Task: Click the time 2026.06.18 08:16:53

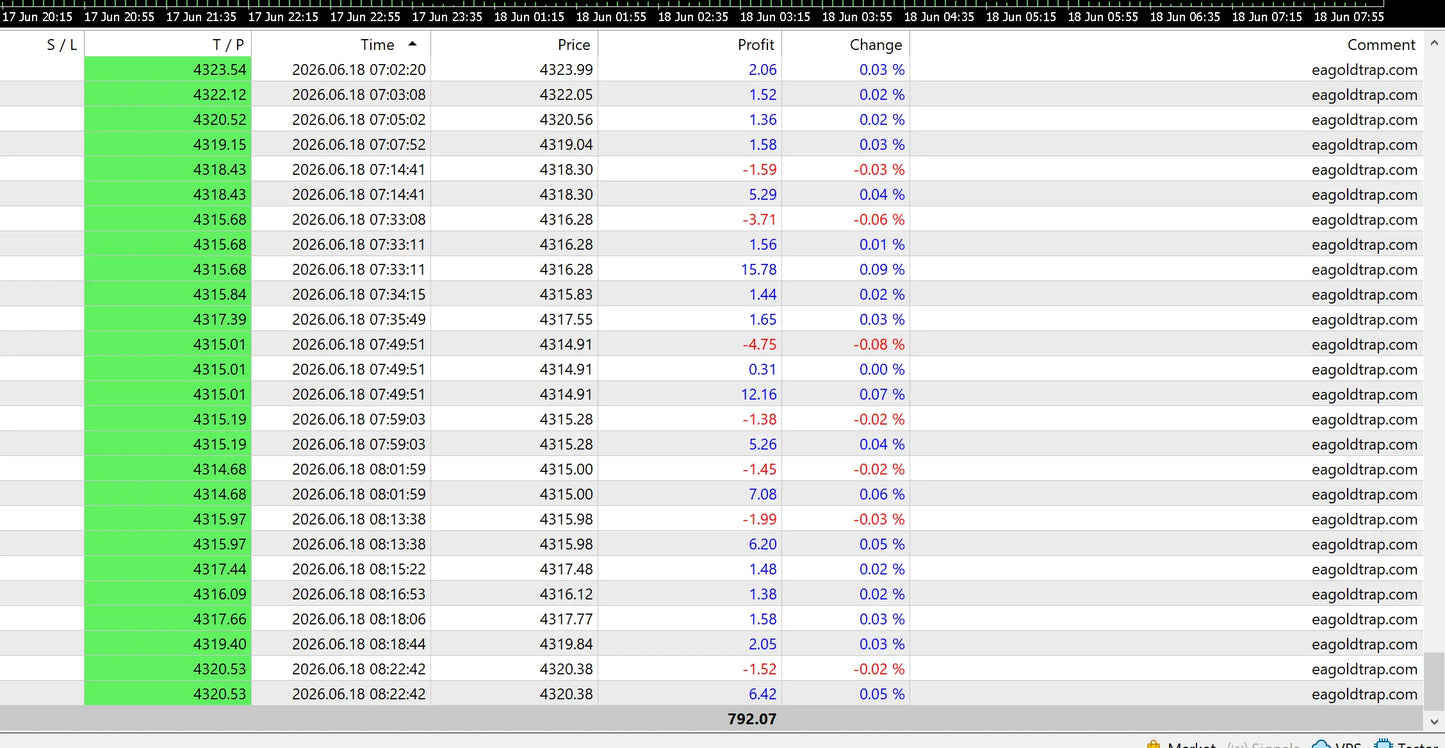Action: coord(359,594)
